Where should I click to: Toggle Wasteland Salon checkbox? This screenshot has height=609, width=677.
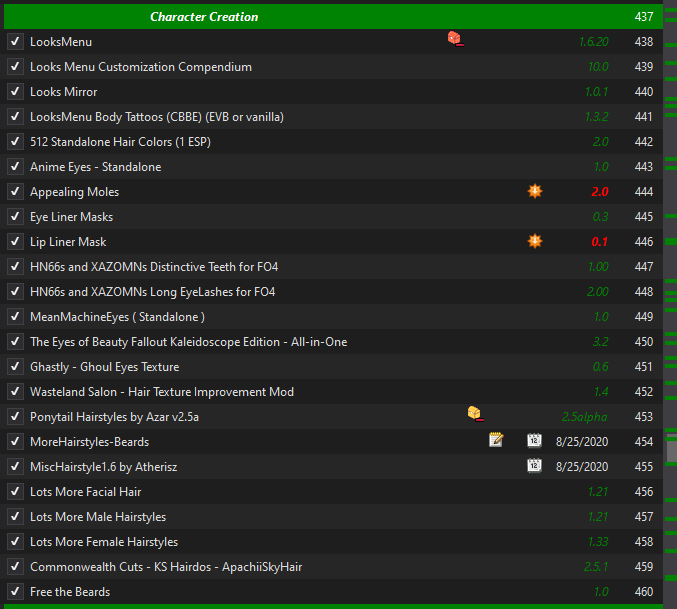click(15, 392)
